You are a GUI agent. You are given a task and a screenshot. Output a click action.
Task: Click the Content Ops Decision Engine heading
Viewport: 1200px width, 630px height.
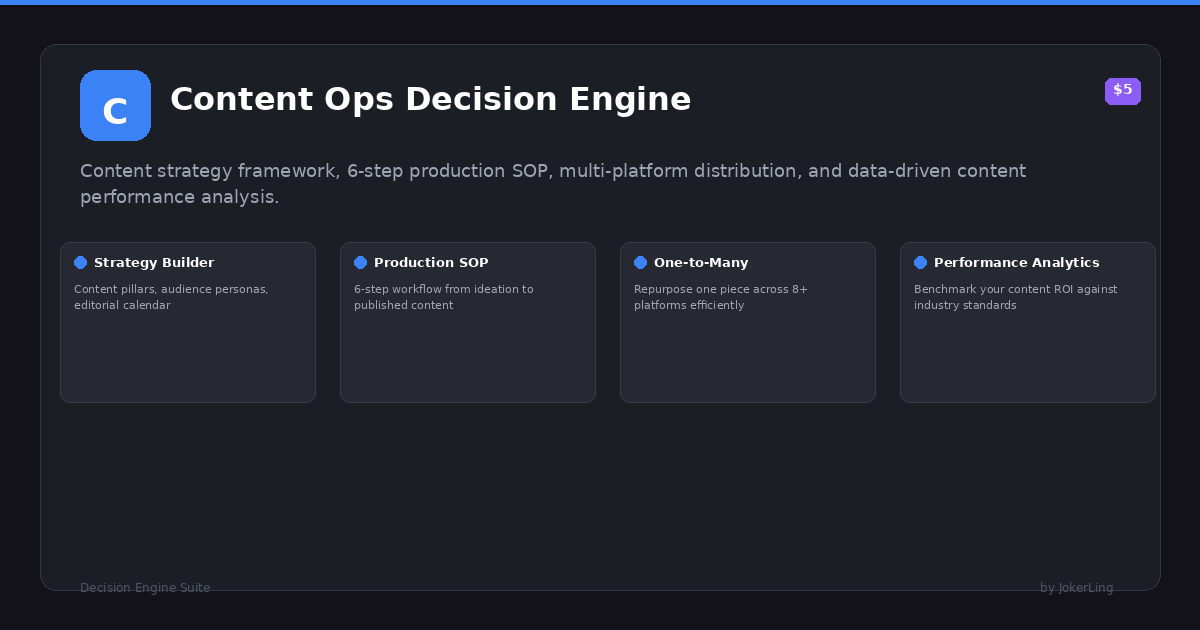click(431, 100)
